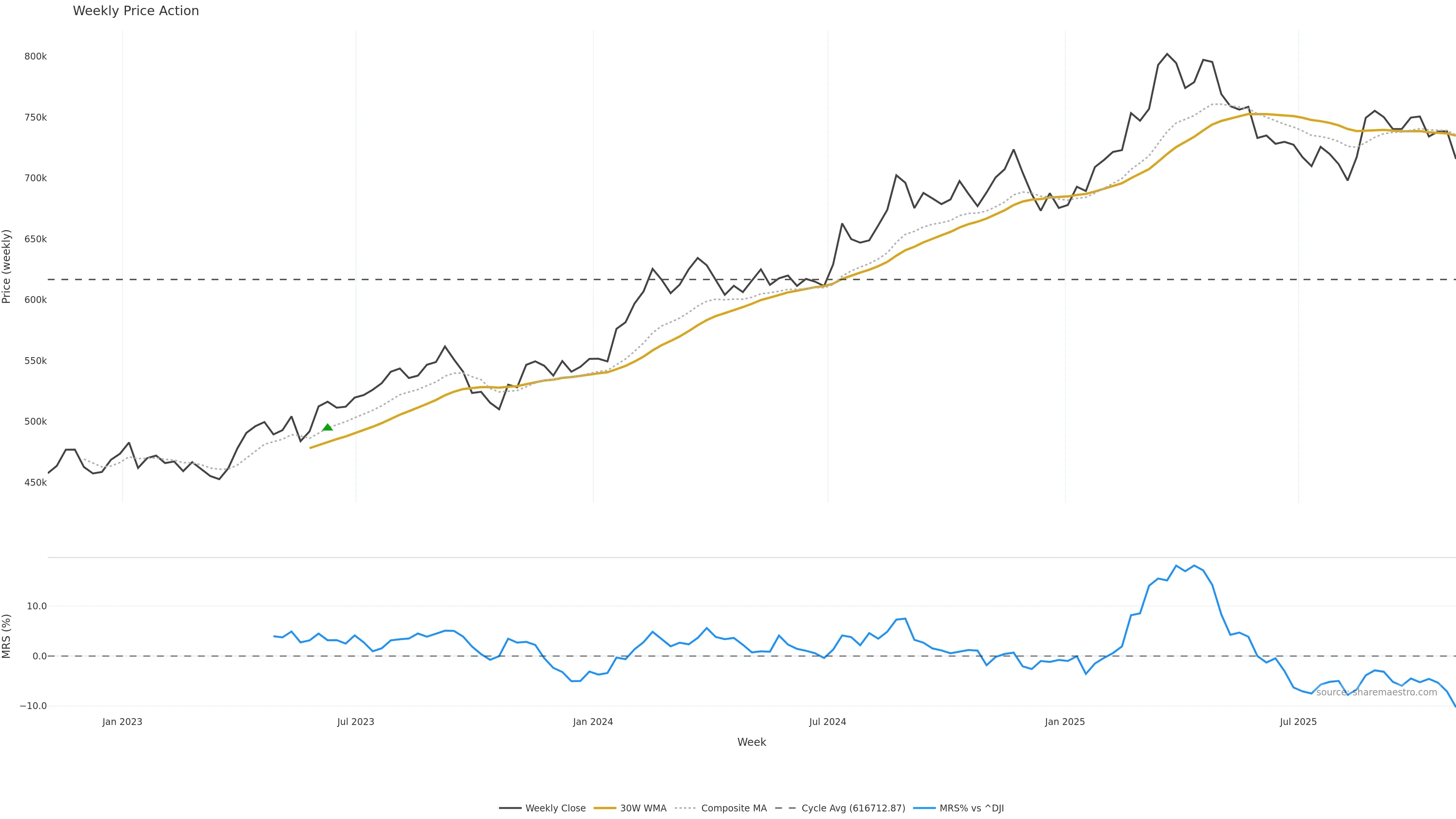1456x819 pixels.
Task: Click the blue MRS% vs ^DJI legend swatch
Action: (924, 808)
